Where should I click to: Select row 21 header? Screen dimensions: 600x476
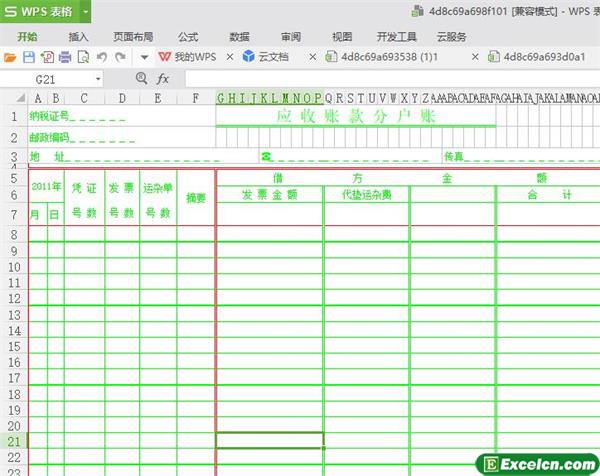click(14, 441)
